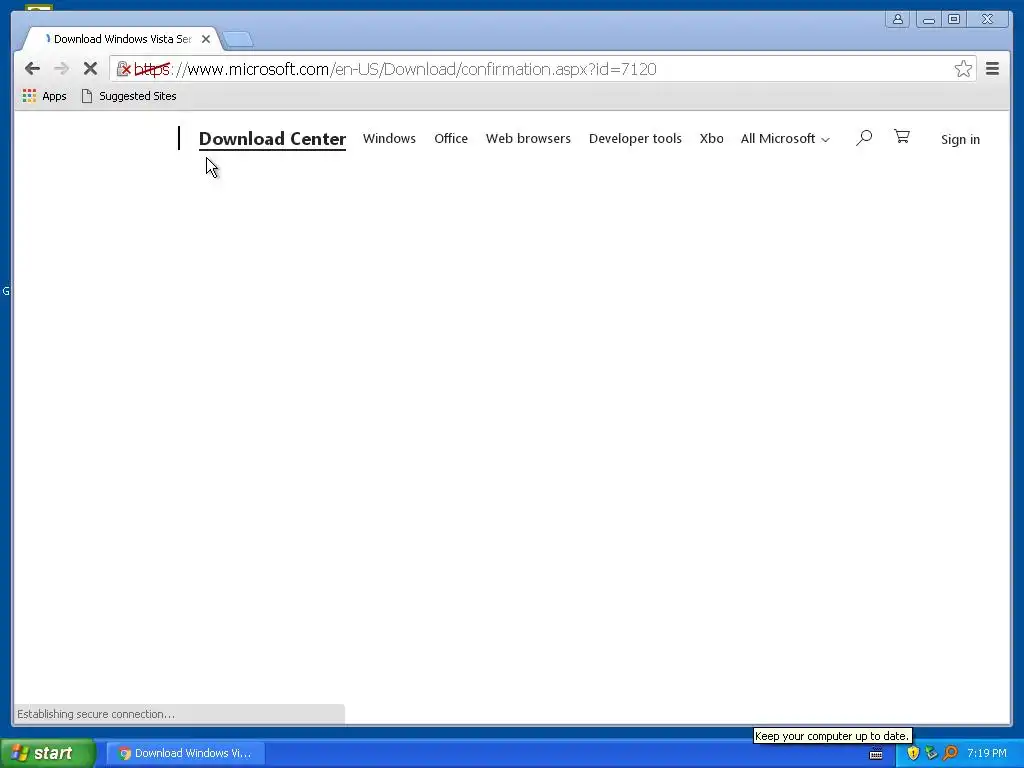Click the keyboard tray icon
1024x768 pixels.
click(876, 754)
